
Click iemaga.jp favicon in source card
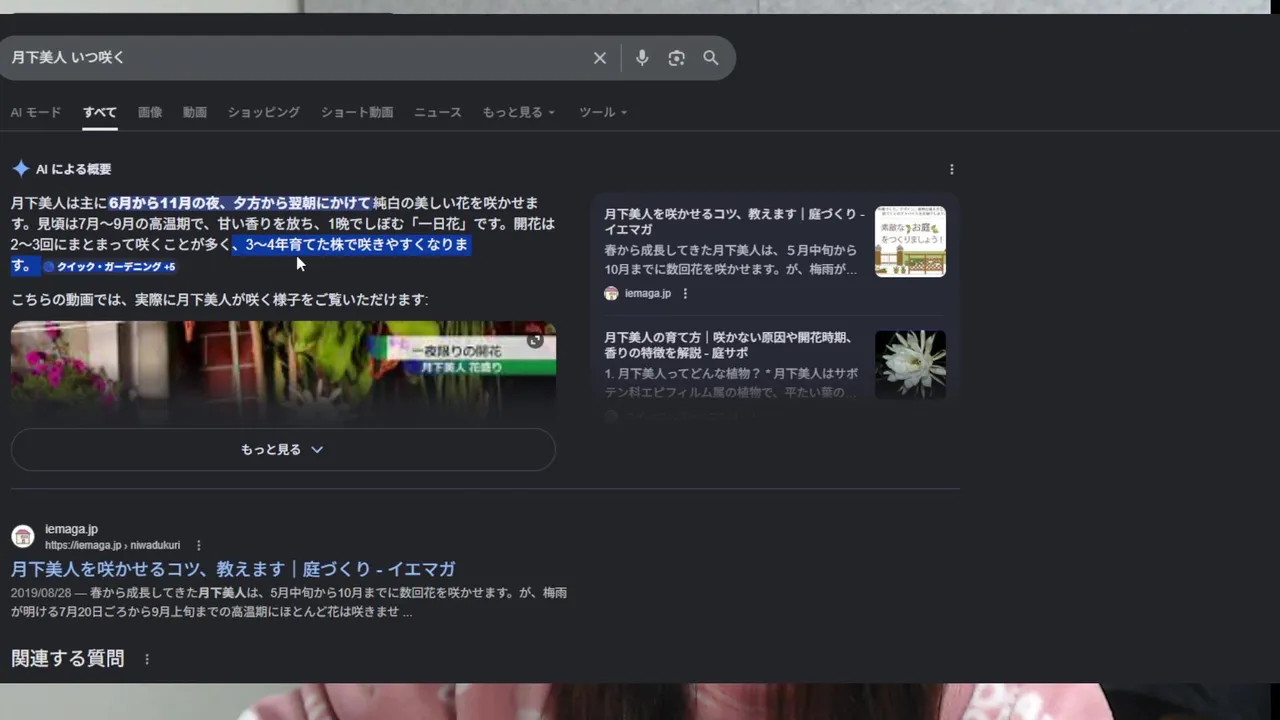pos(611,293)
